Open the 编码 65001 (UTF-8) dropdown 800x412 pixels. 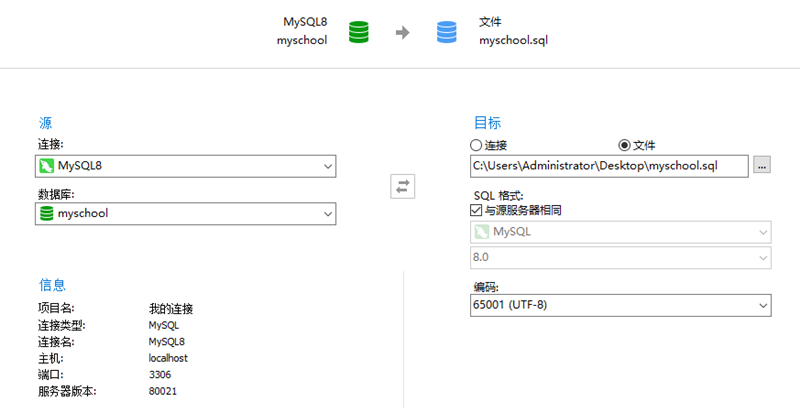click(x=762, y=305)
